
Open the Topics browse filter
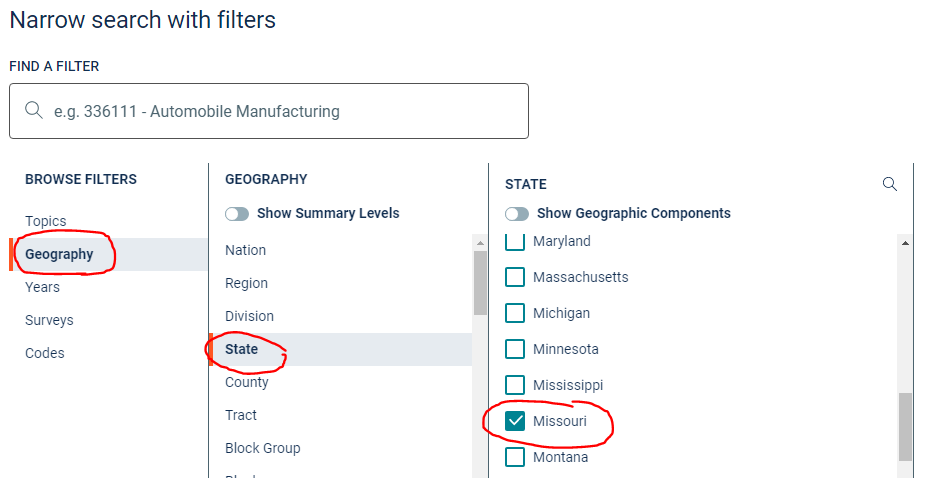click(46, 221)
